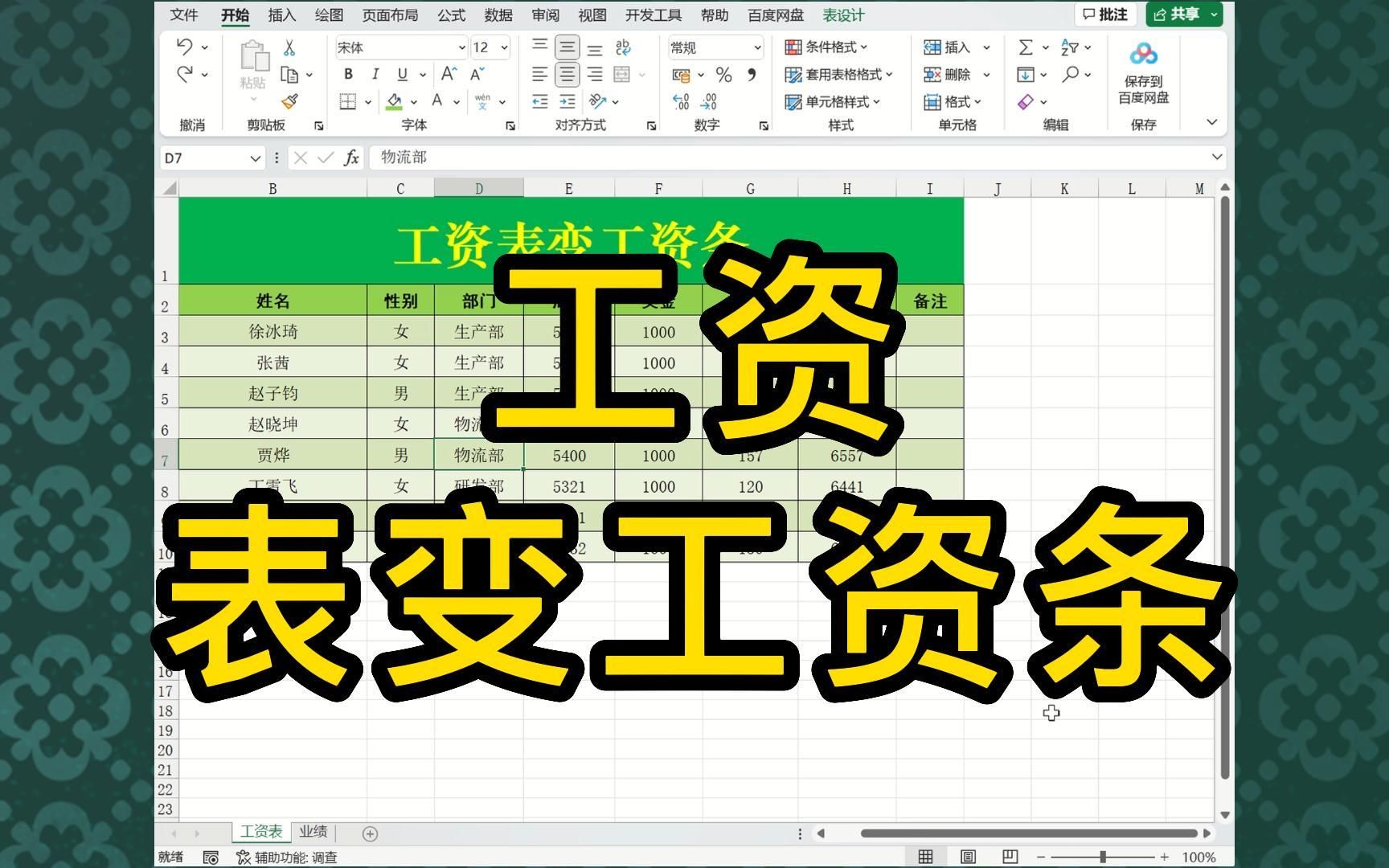This screenshot has height=868, width=1389.
Task: Open the 数据 menu tab
Action: click(498, 14)
